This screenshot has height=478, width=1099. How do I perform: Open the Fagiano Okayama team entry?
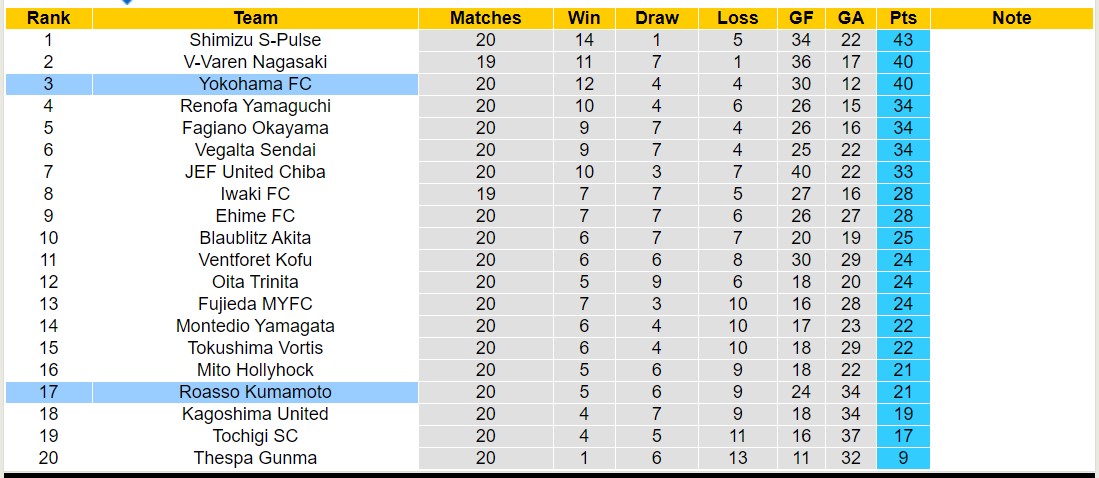[255, 128]
